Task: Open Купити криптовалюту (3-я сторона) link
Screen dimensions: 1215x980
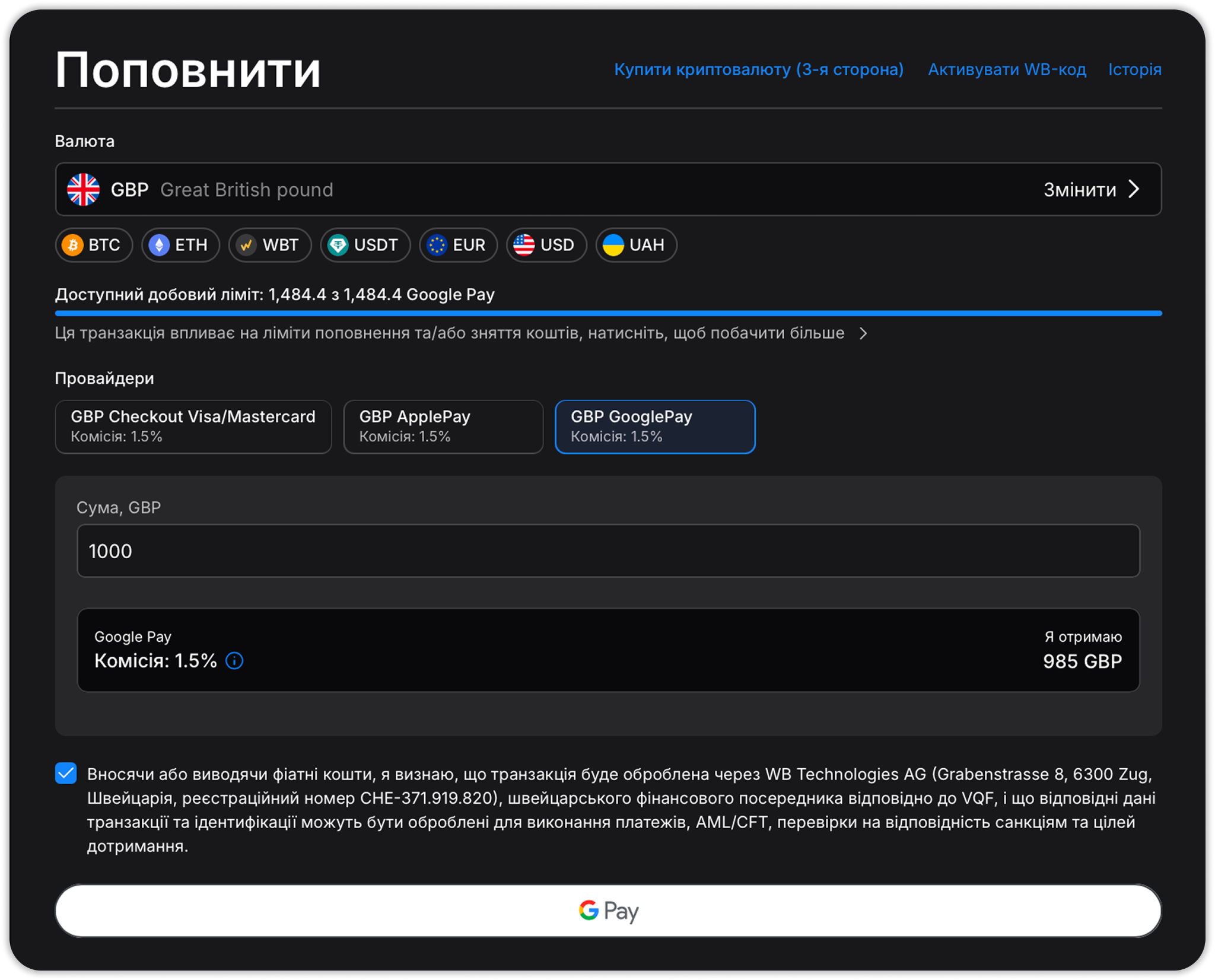Action: [759, 69]
